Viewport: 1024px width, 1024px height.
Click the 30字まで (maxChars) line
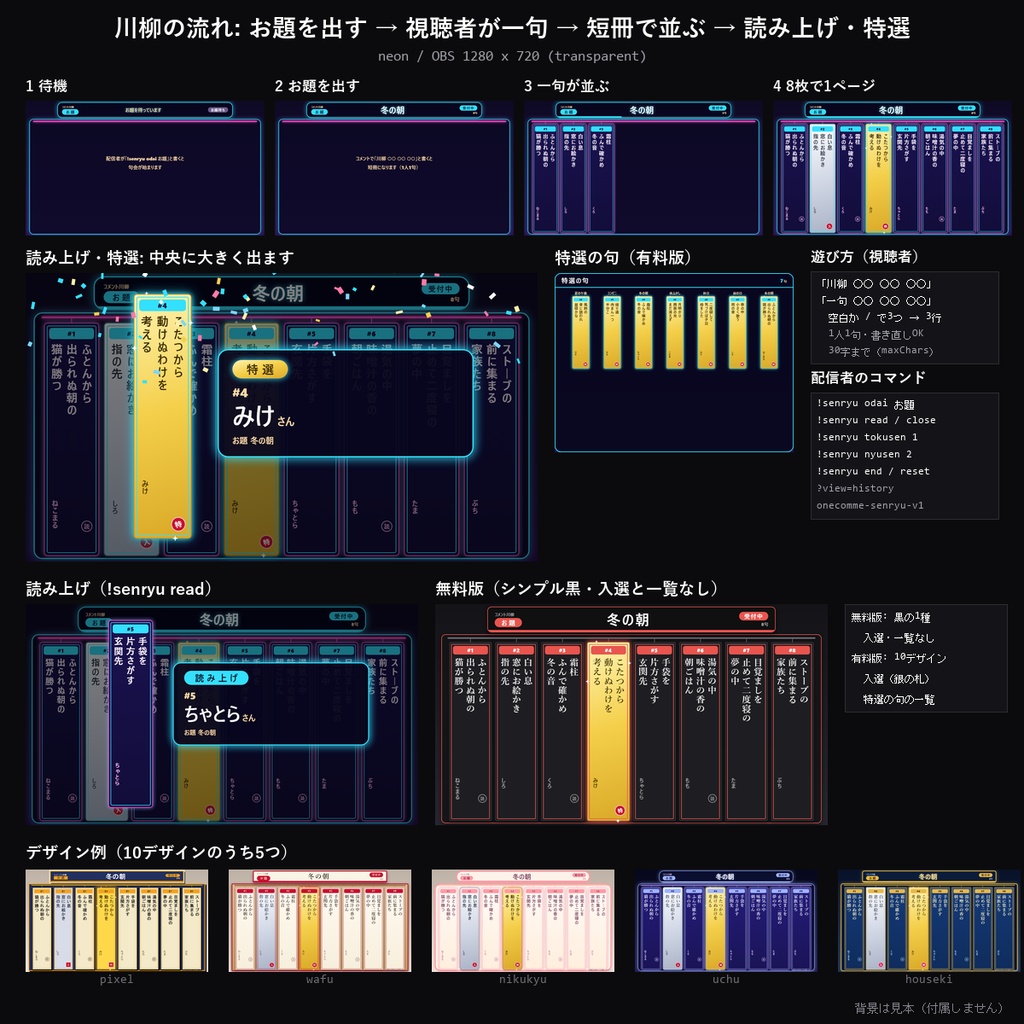tap(881, 351)
